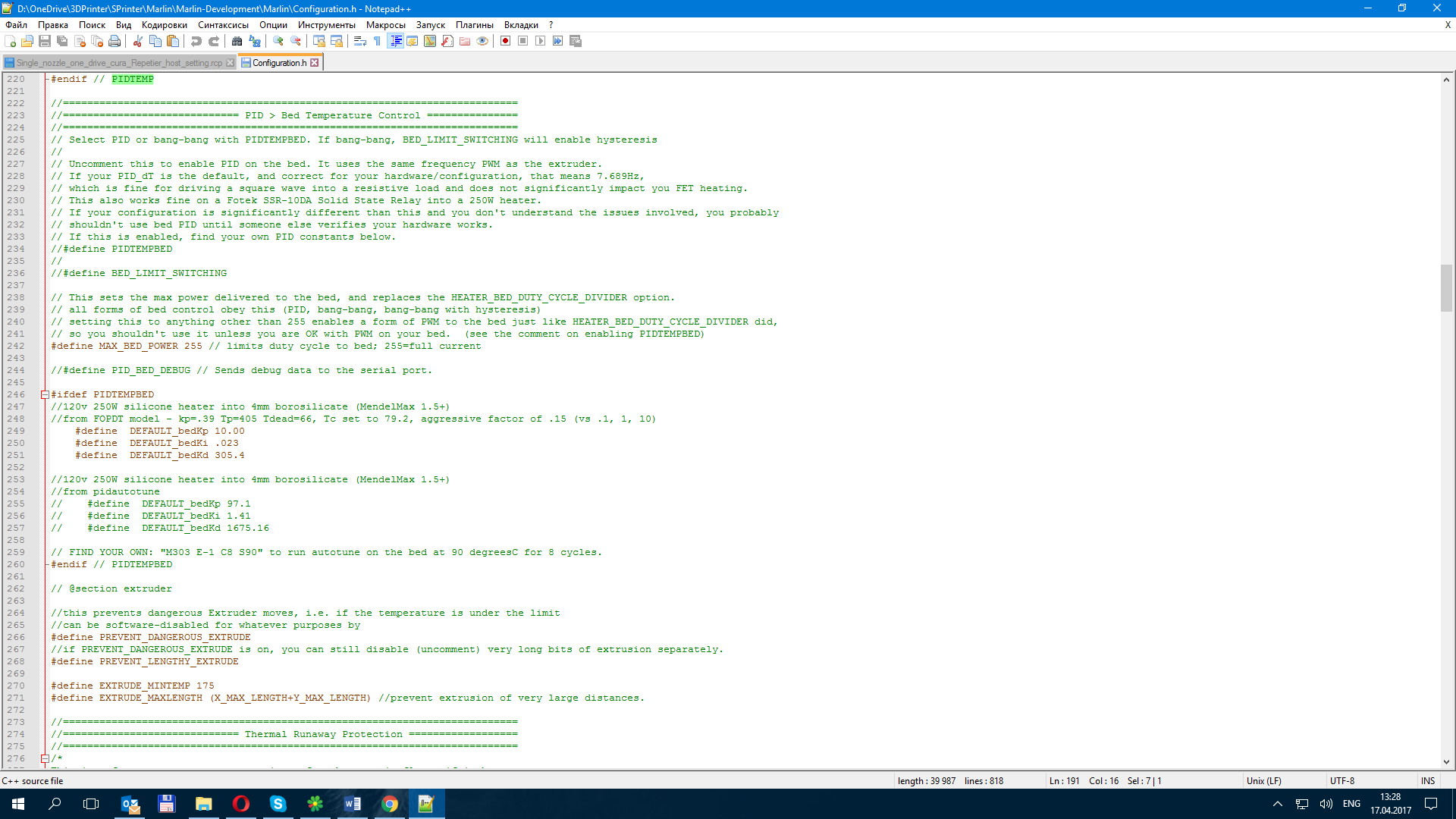The width and height of the screenshot is (1456, 819).
Task: Toggle word wrap toolbar button
Action: coord(360,41)
